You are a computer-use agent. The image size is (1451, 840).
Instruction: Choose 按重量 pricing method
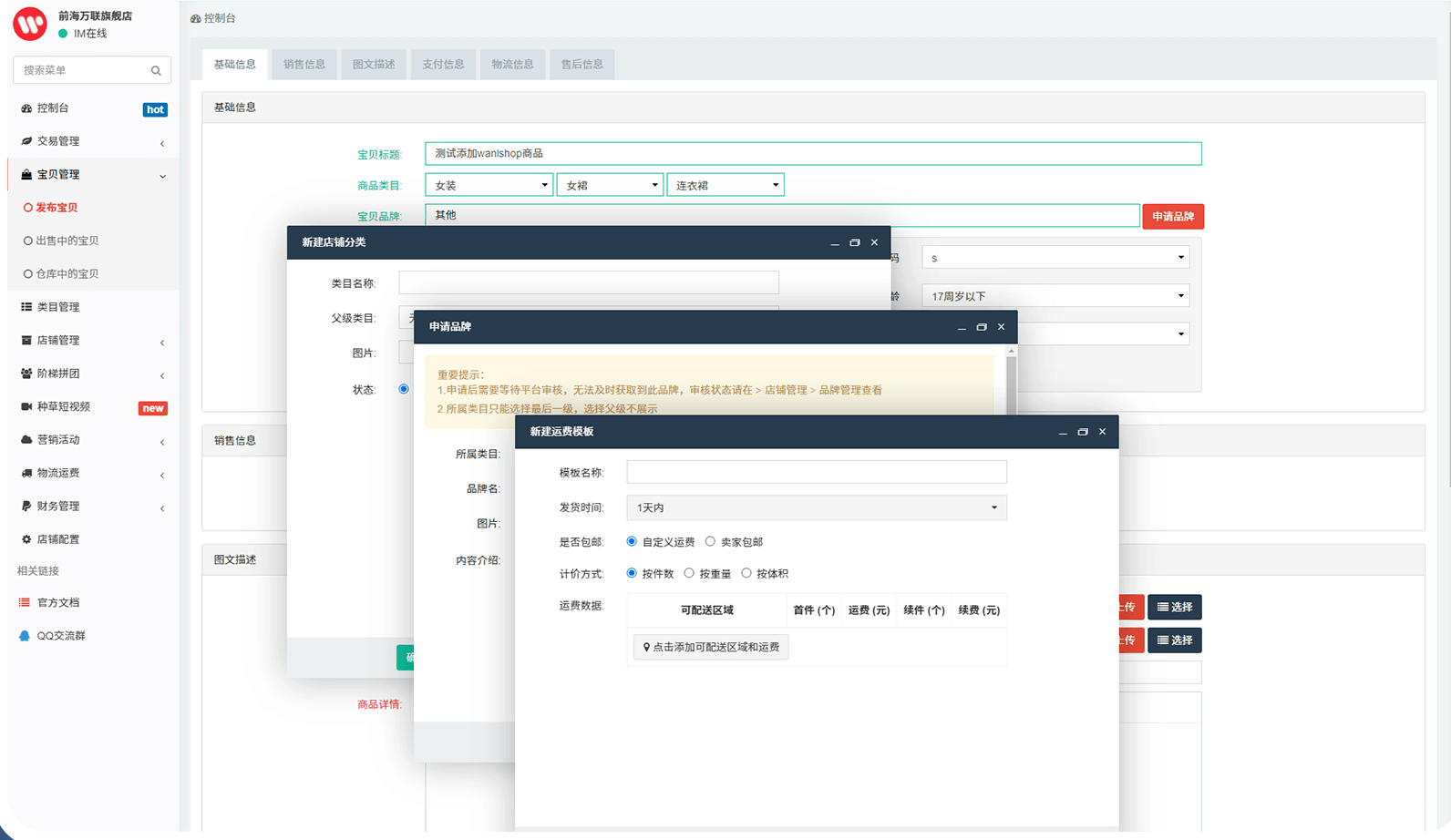point(689,573)
